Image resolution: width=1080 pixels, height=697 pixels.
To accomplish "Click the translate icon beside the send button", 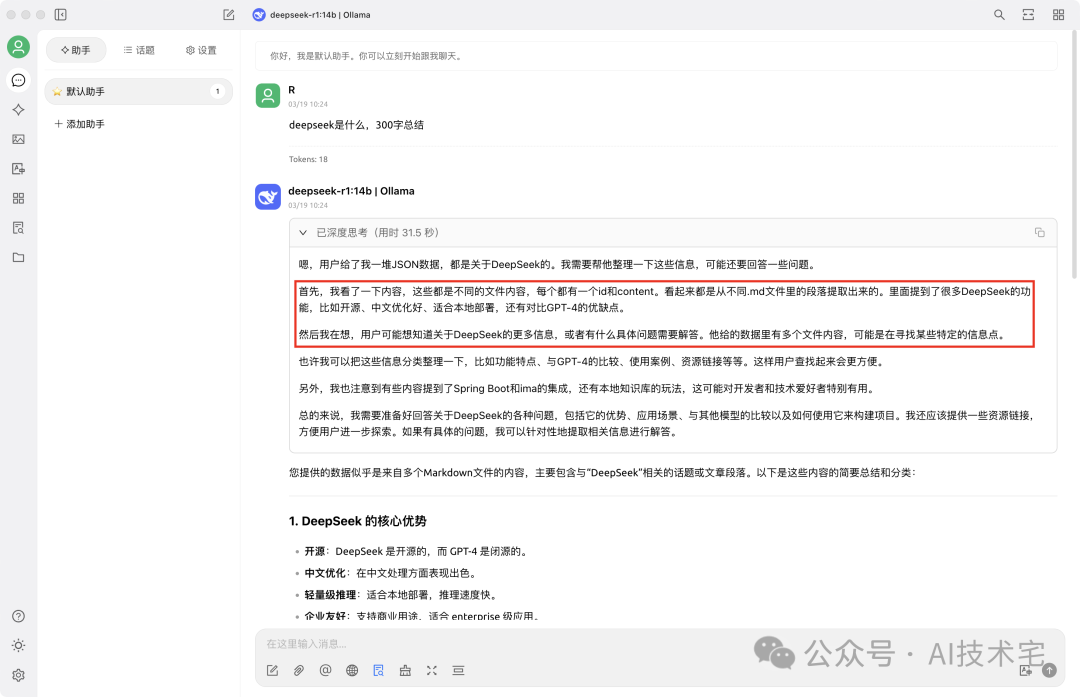I will click(1026, 670).
